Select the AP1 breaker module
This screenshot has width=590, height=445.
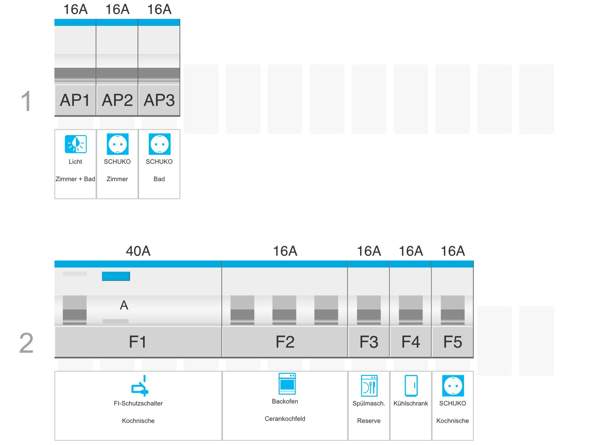tap(75, 68)
